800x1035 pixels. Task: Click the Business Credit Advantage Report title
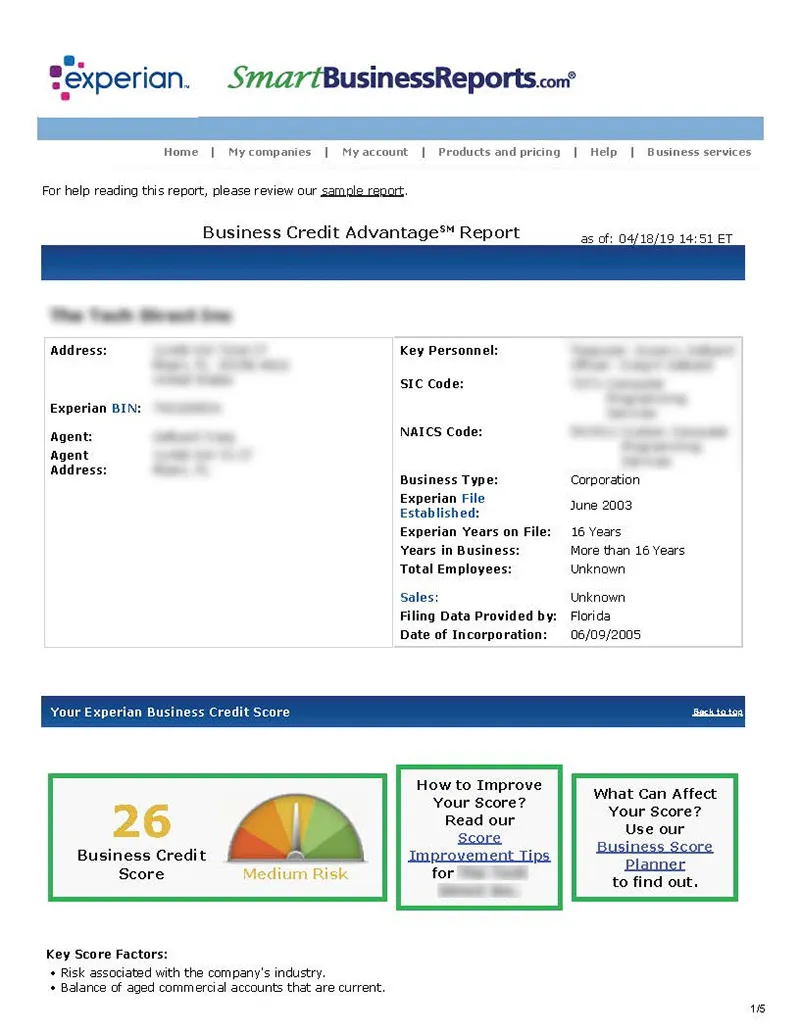click(x=361, y=232)
